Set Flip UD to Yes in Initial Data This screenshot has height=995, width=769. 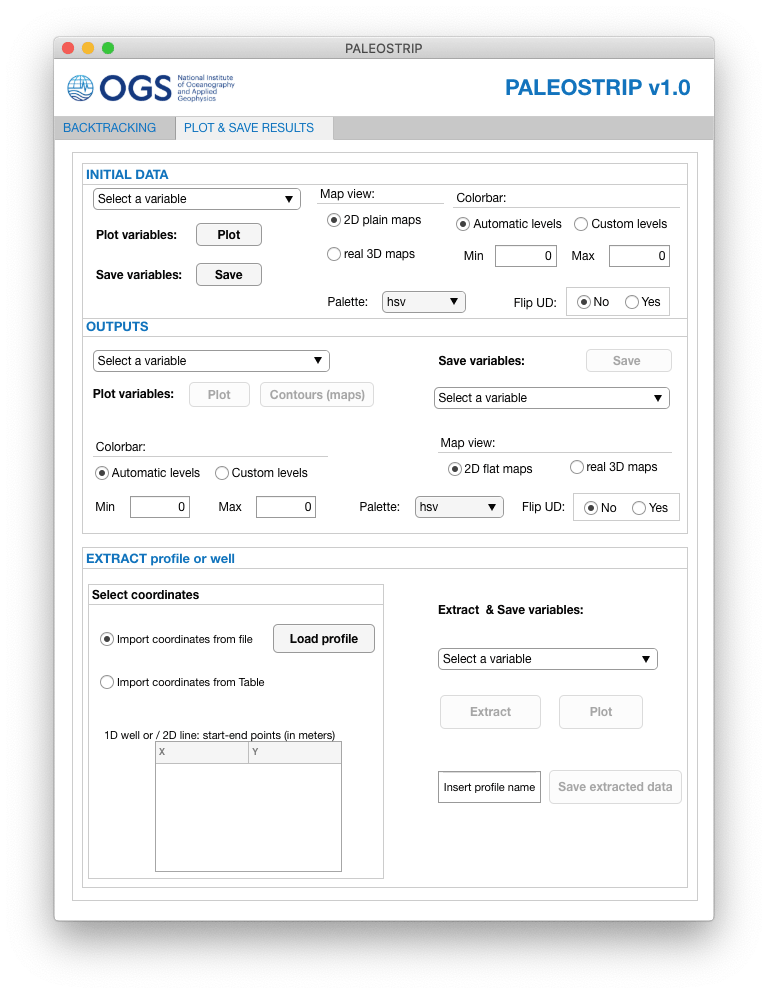pyautogui.click(x=632, y=302)
